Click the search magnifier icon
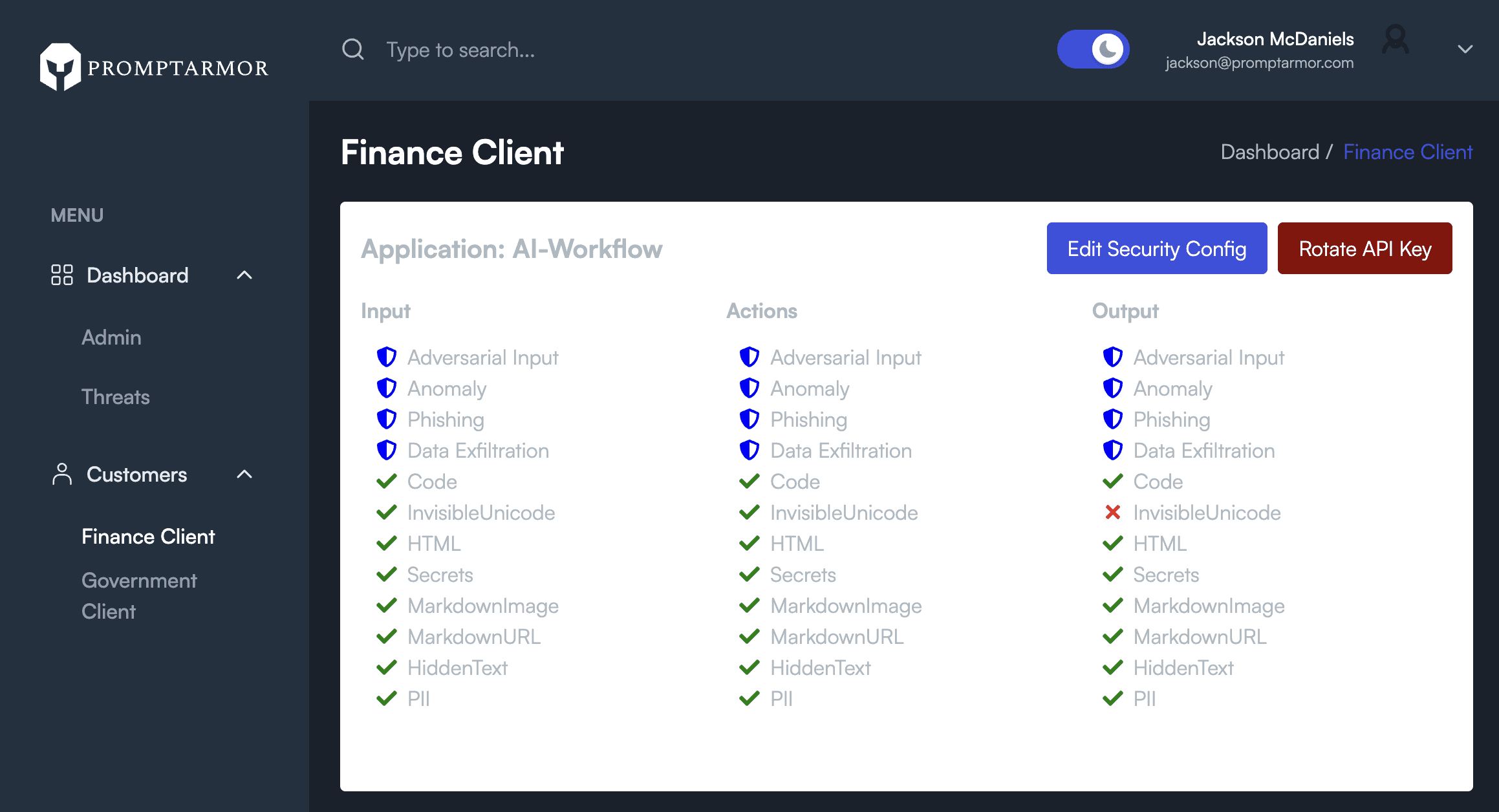The width and height of the screenshot is (1499, 812). [x=352, y=49]
